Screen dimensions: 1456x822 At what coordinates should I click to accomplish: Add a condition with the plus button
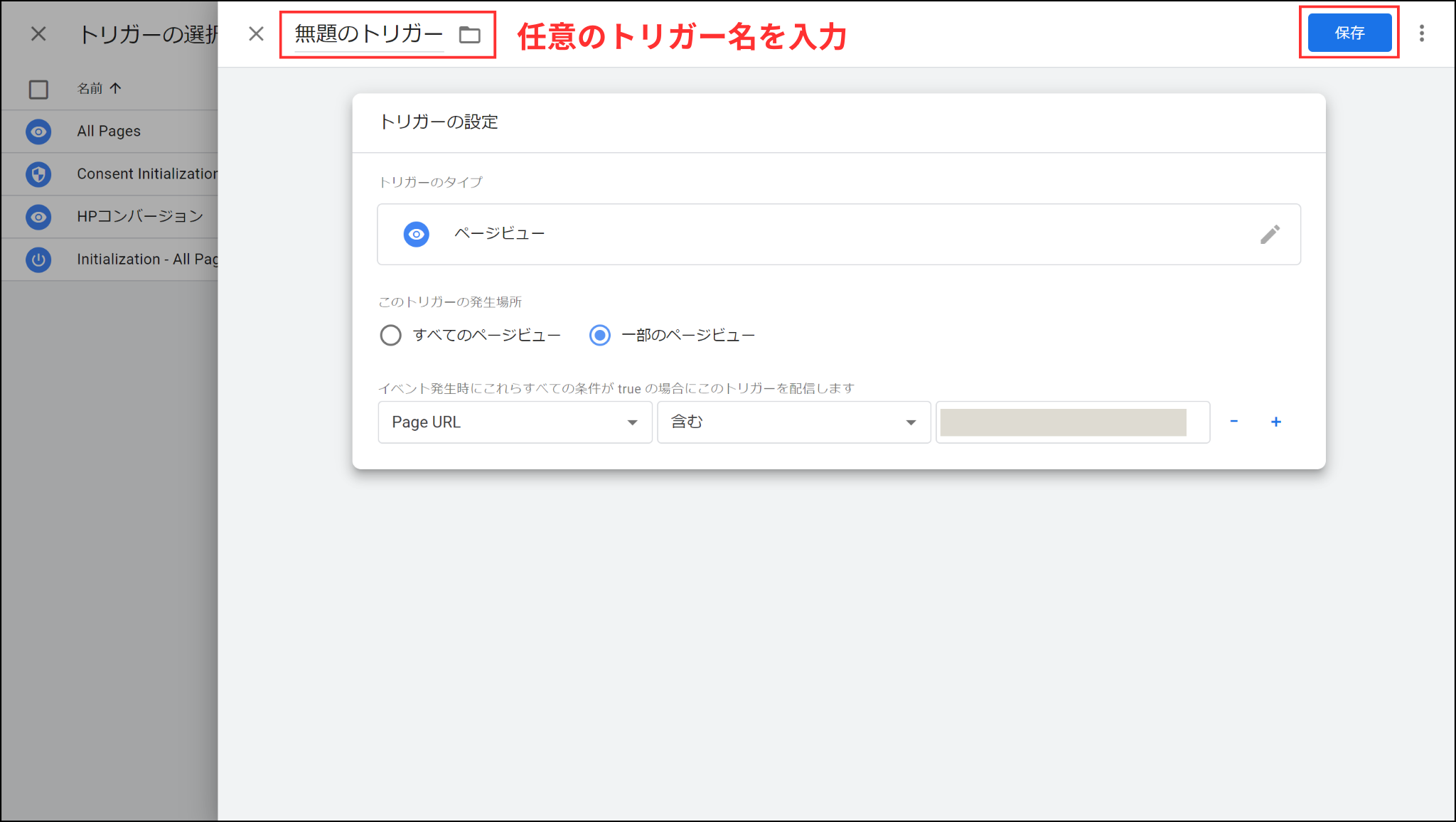click(x=1276, y=422)
